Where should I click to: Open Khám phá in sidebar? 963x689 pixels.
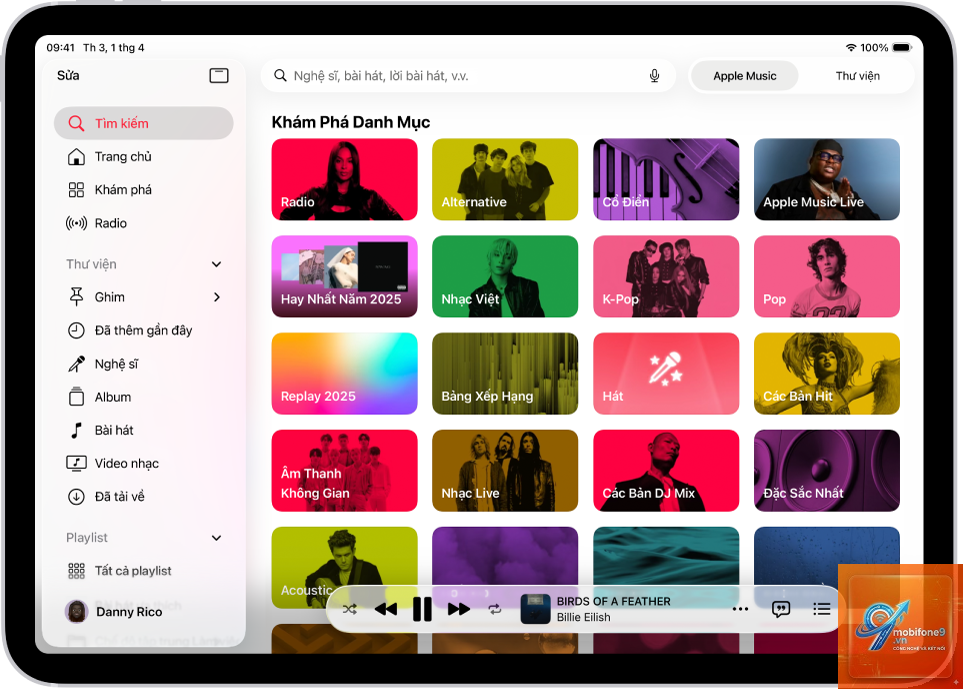143,190
